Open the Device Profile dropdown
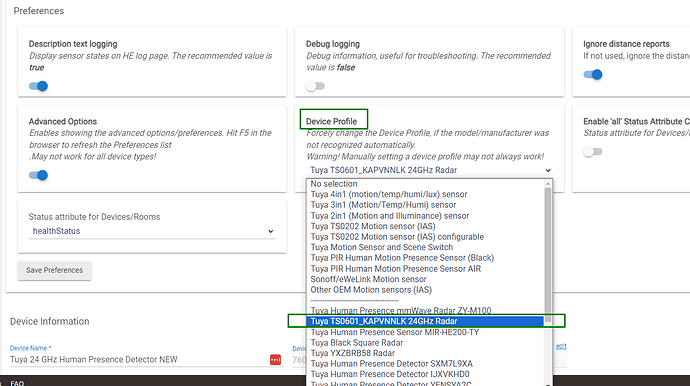This screenshot has height=386, width=690. click(x=429, y=170)
